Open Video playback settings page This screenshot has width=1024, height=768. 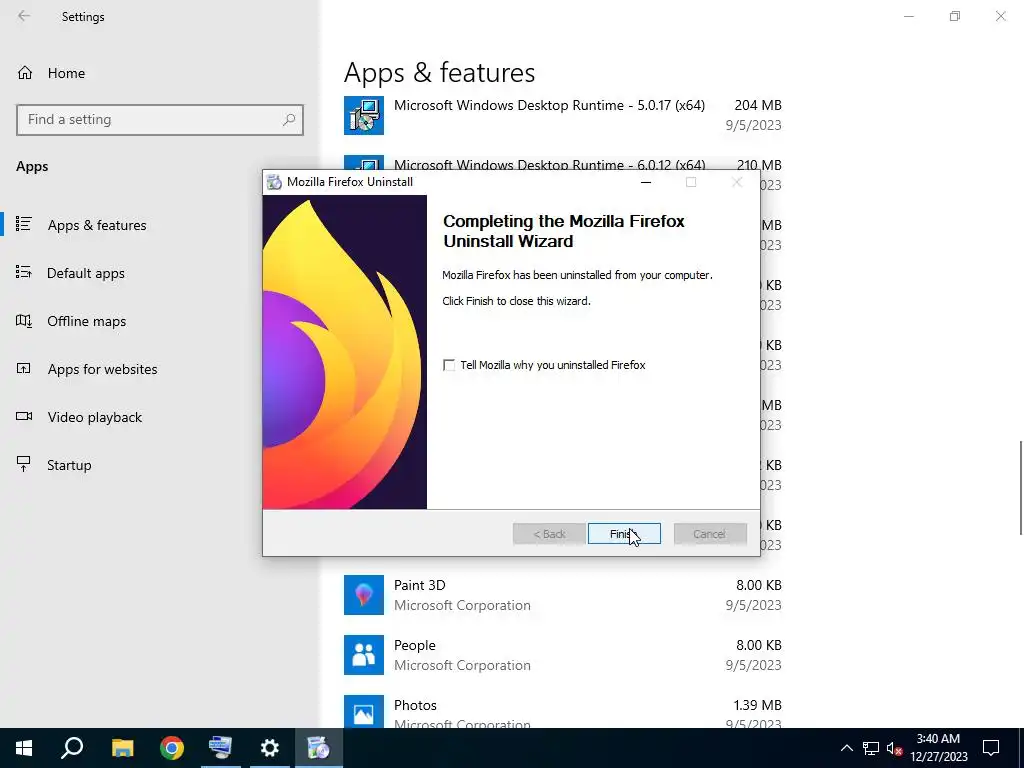pos(94,417)
